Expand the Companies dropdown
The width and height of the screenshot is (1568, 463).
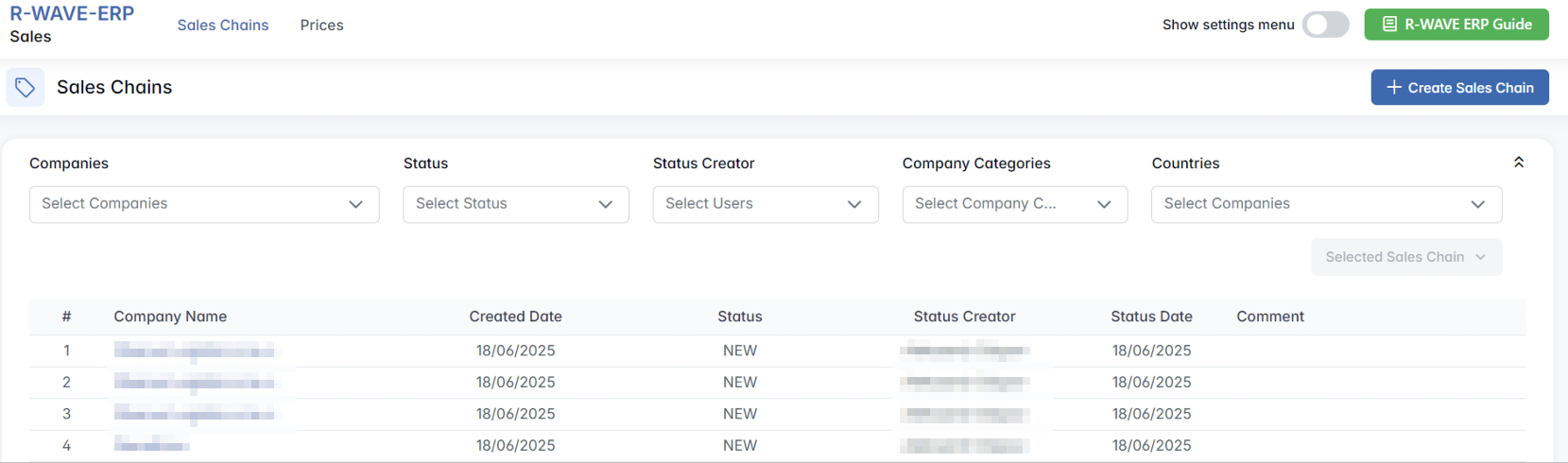pos(204,204)
